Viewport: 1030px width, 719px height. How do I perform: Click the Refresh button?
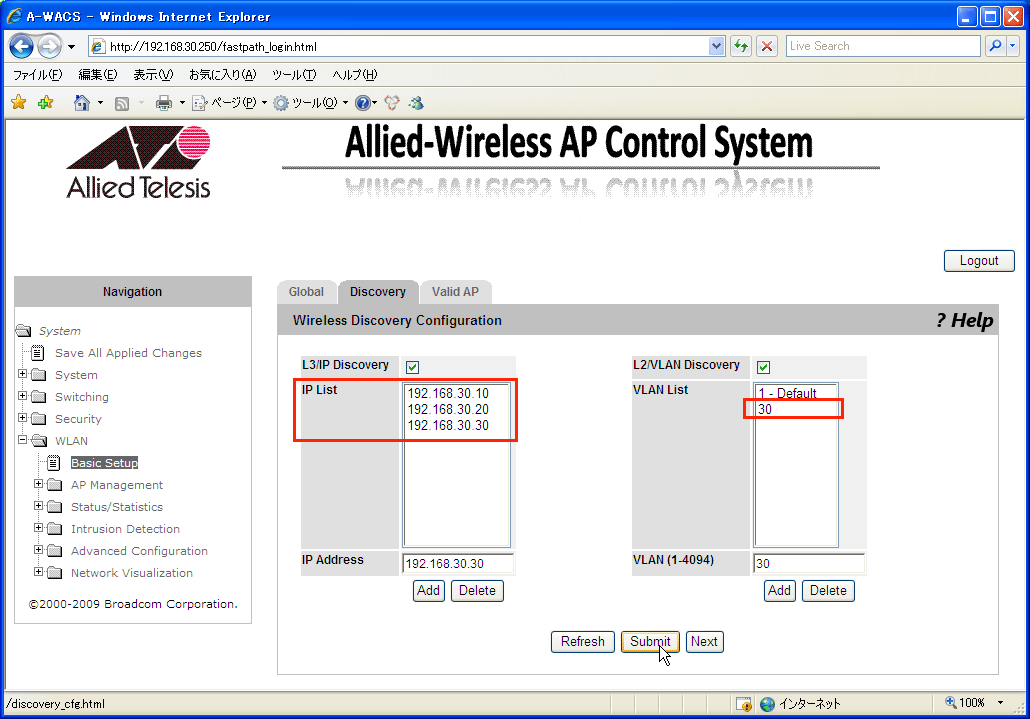[x=583, y=642]
